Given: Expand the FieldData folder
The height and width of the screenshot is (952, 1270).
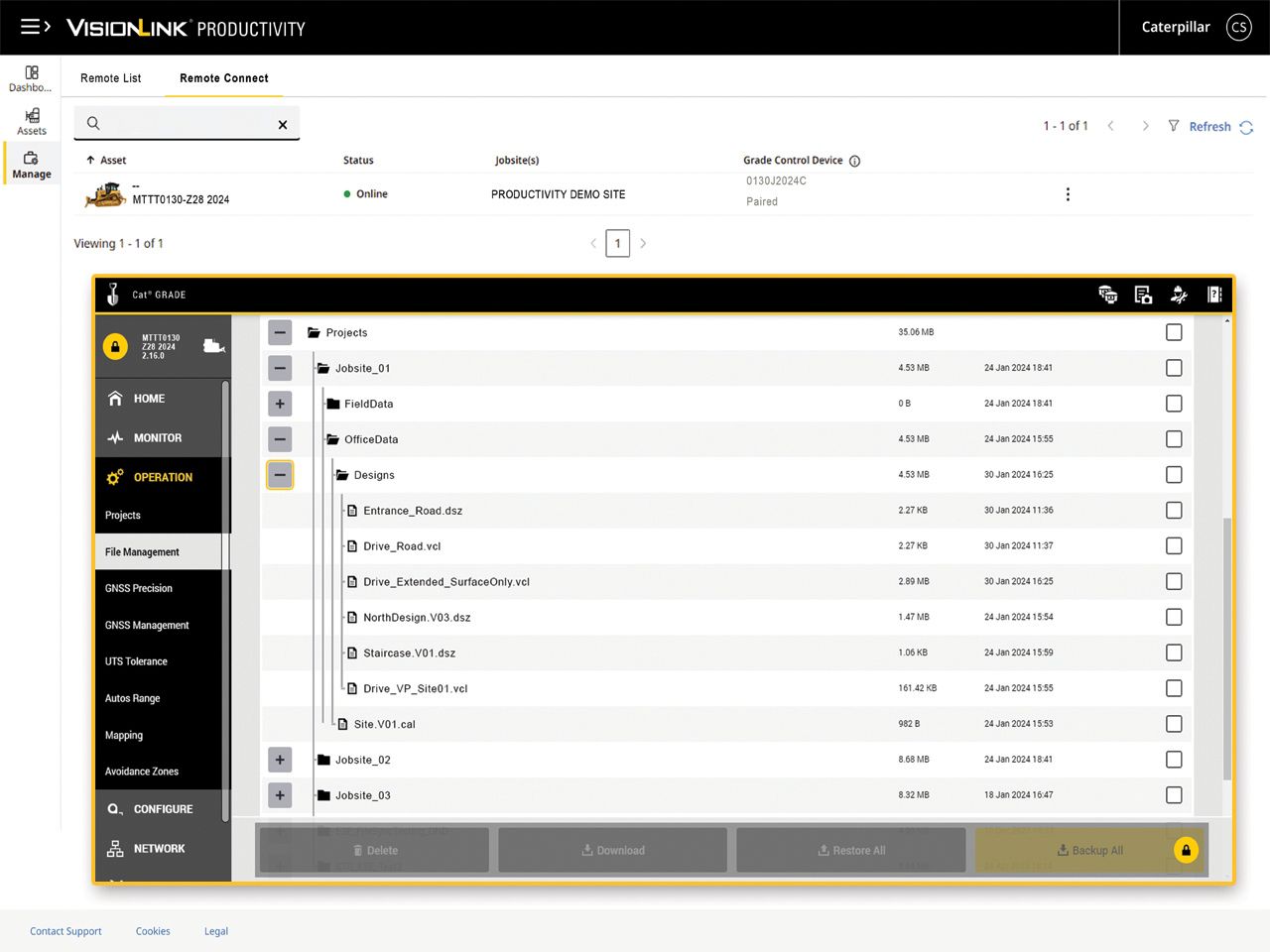Looking at the screenshot, I should [x=280, y=404].
